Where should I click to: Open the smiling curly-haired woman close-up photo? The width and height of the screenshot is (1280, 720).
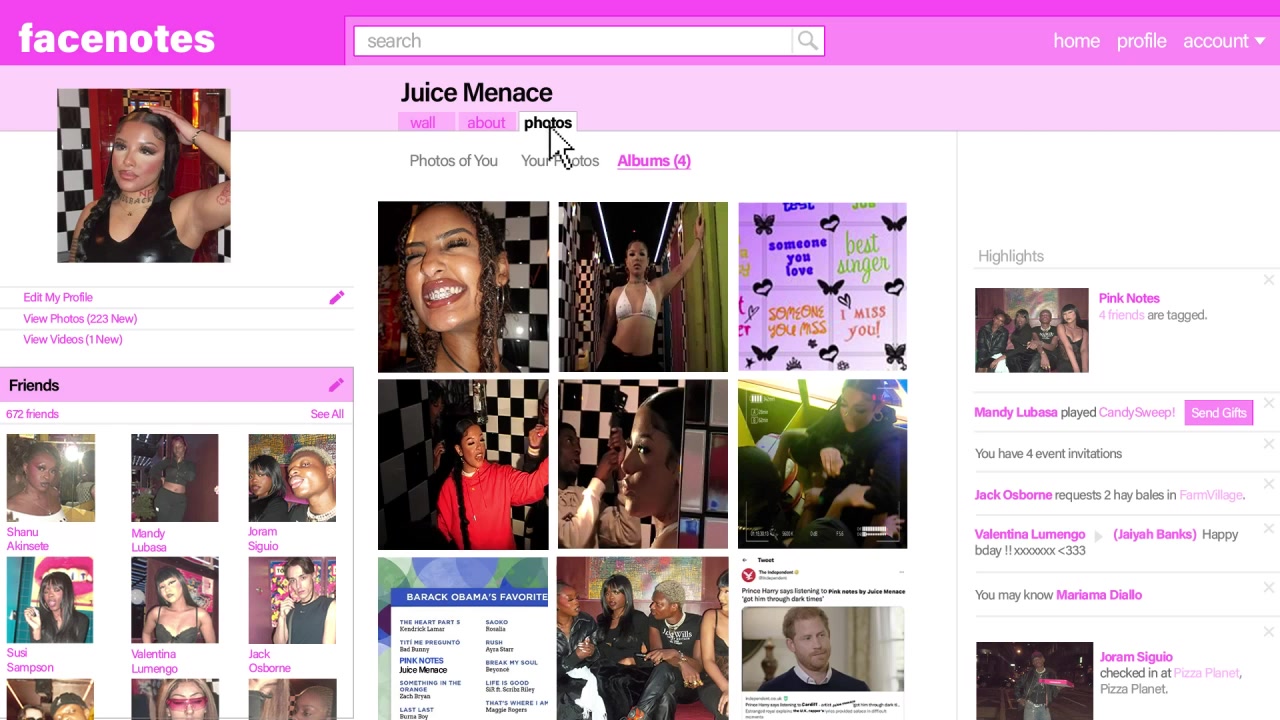[463, 287]
